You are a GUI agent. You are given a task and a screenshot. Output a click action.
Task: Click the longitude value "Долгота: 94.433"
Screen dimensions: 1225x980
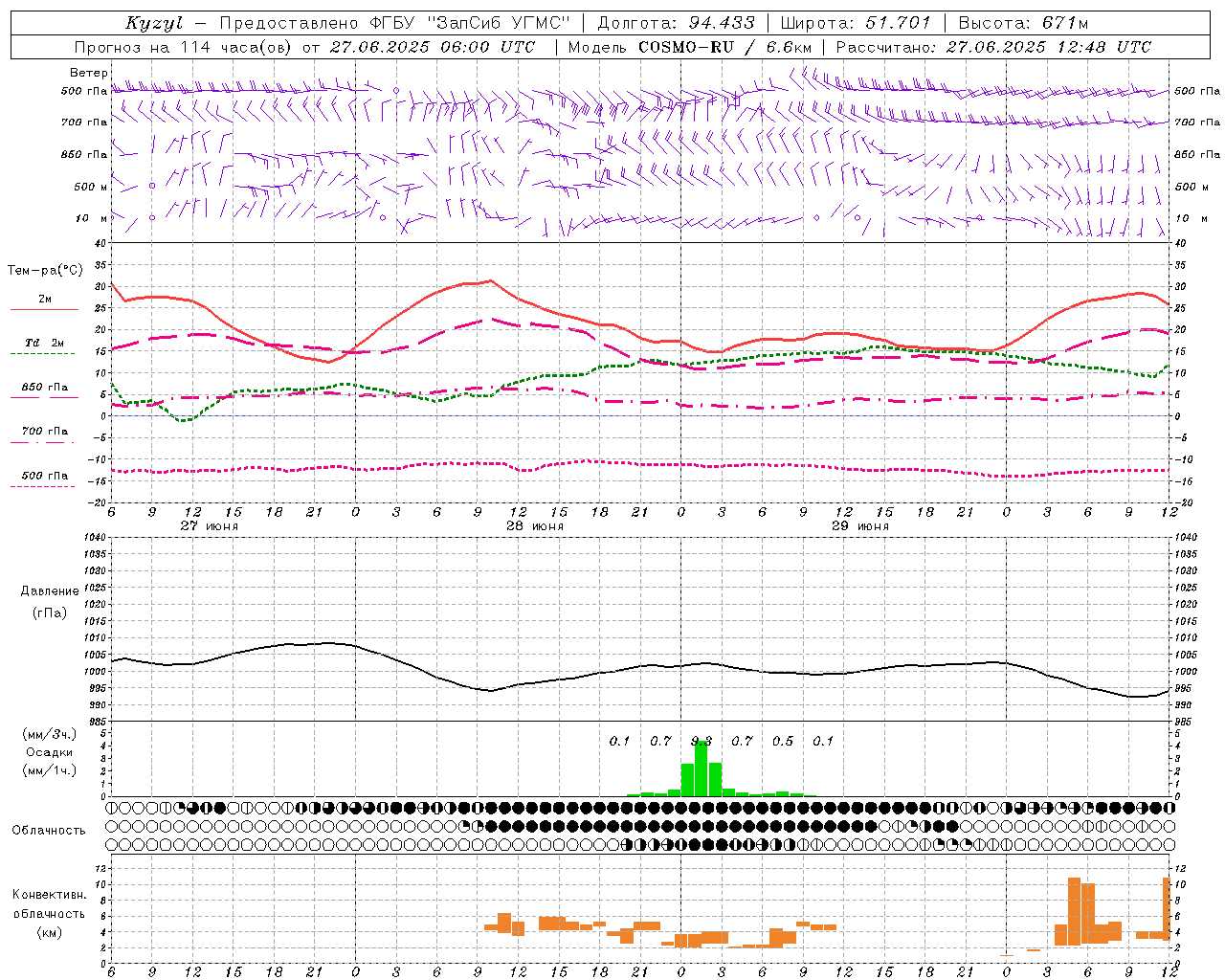pyautogui.click(x=676, y=23)
